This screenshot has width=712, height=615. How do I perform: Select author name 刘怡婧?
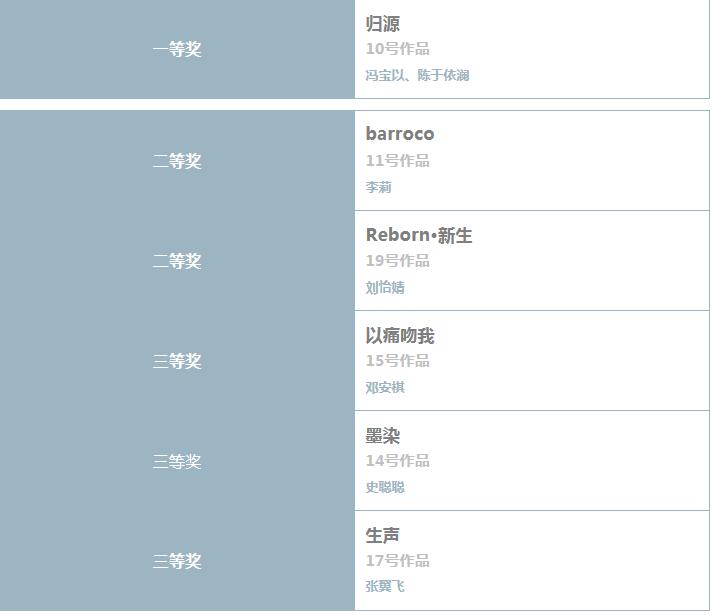pyautogui.click(x=385, y=287)
